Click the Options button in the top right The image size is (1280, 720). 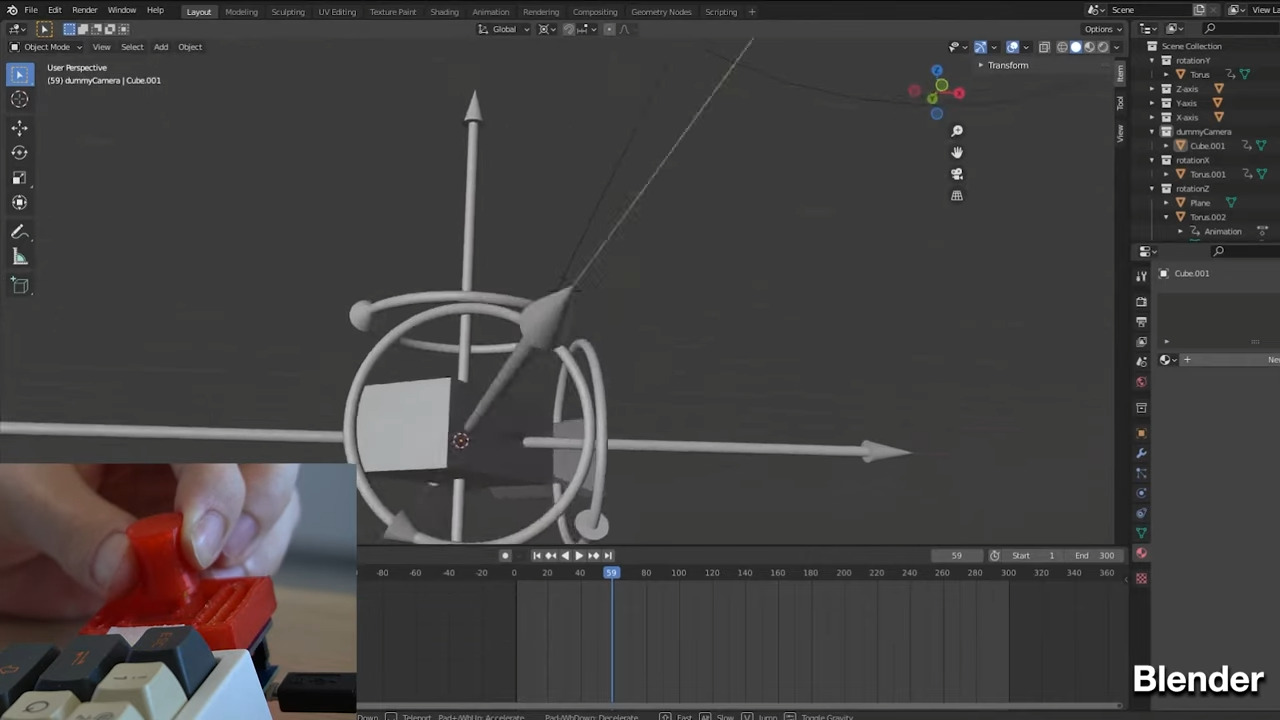[1098, 28]
